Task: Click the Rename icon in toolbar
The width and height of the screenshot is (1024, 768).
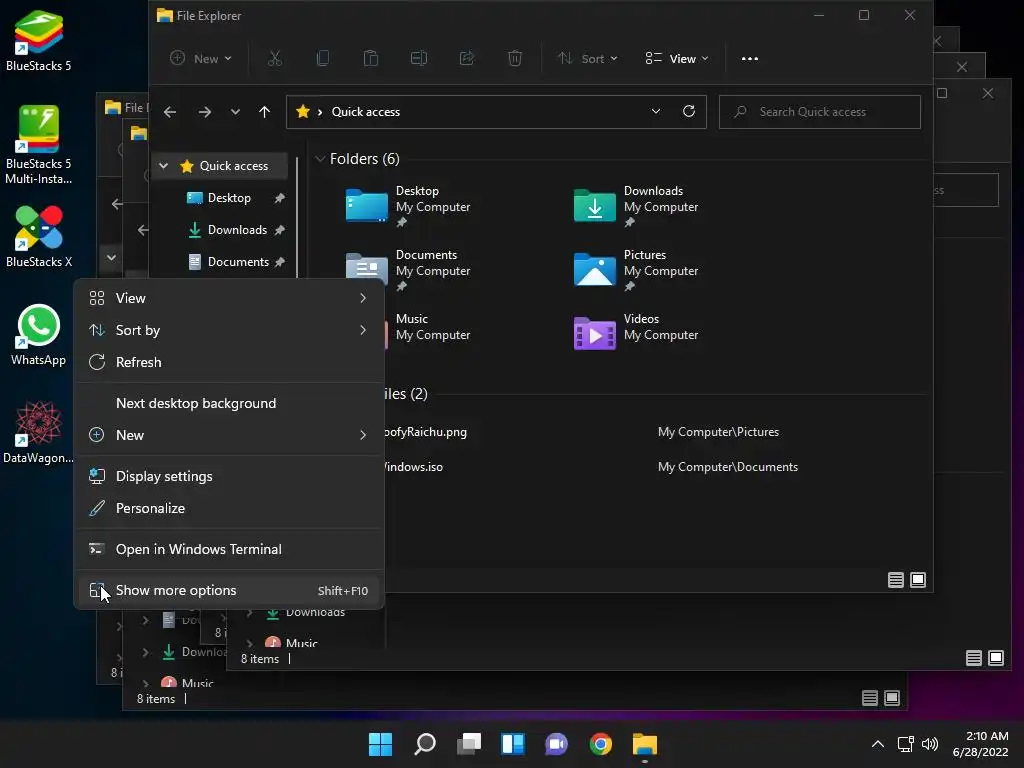Action: click(419, 59)
